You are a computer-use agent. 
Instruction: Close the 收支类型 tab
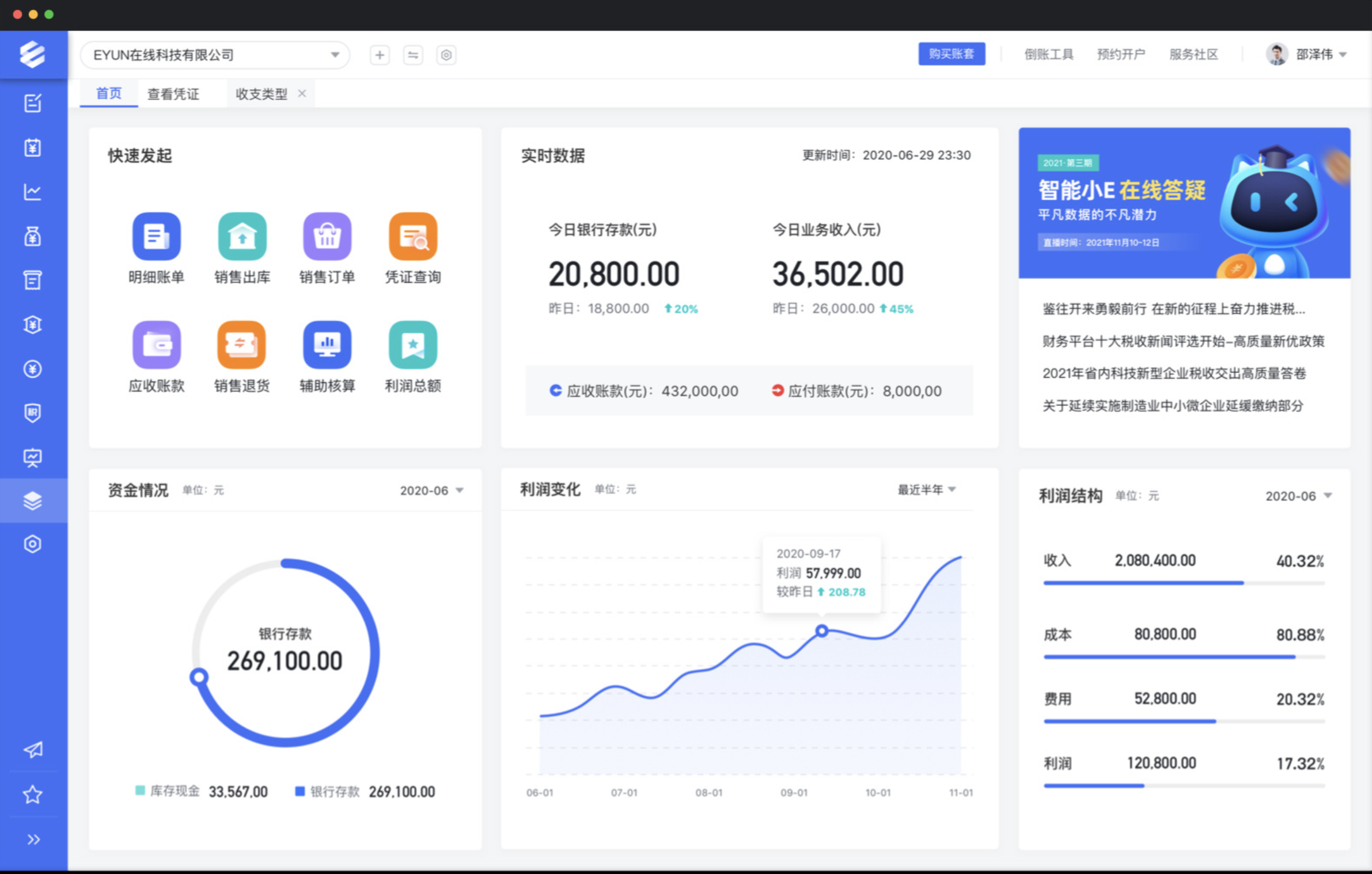(x=302, y=94)
